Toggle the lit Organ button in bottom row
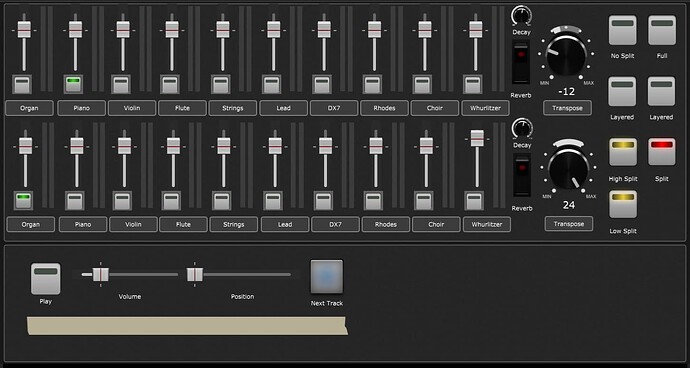The image size is (690, 368). (23, 200)
